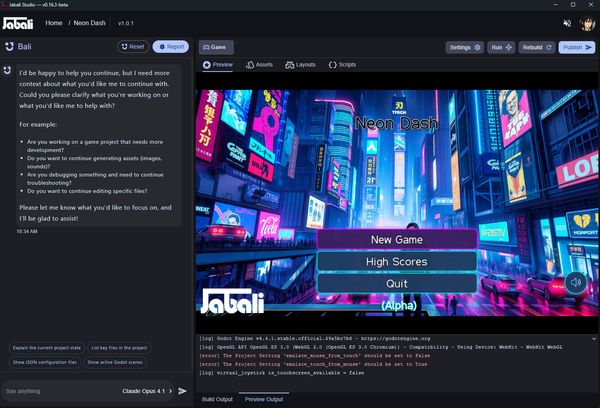Image resolution: width=600 pixels, height=408 pixels.
Task: Rebuild the project
Action: coord(537,46)
